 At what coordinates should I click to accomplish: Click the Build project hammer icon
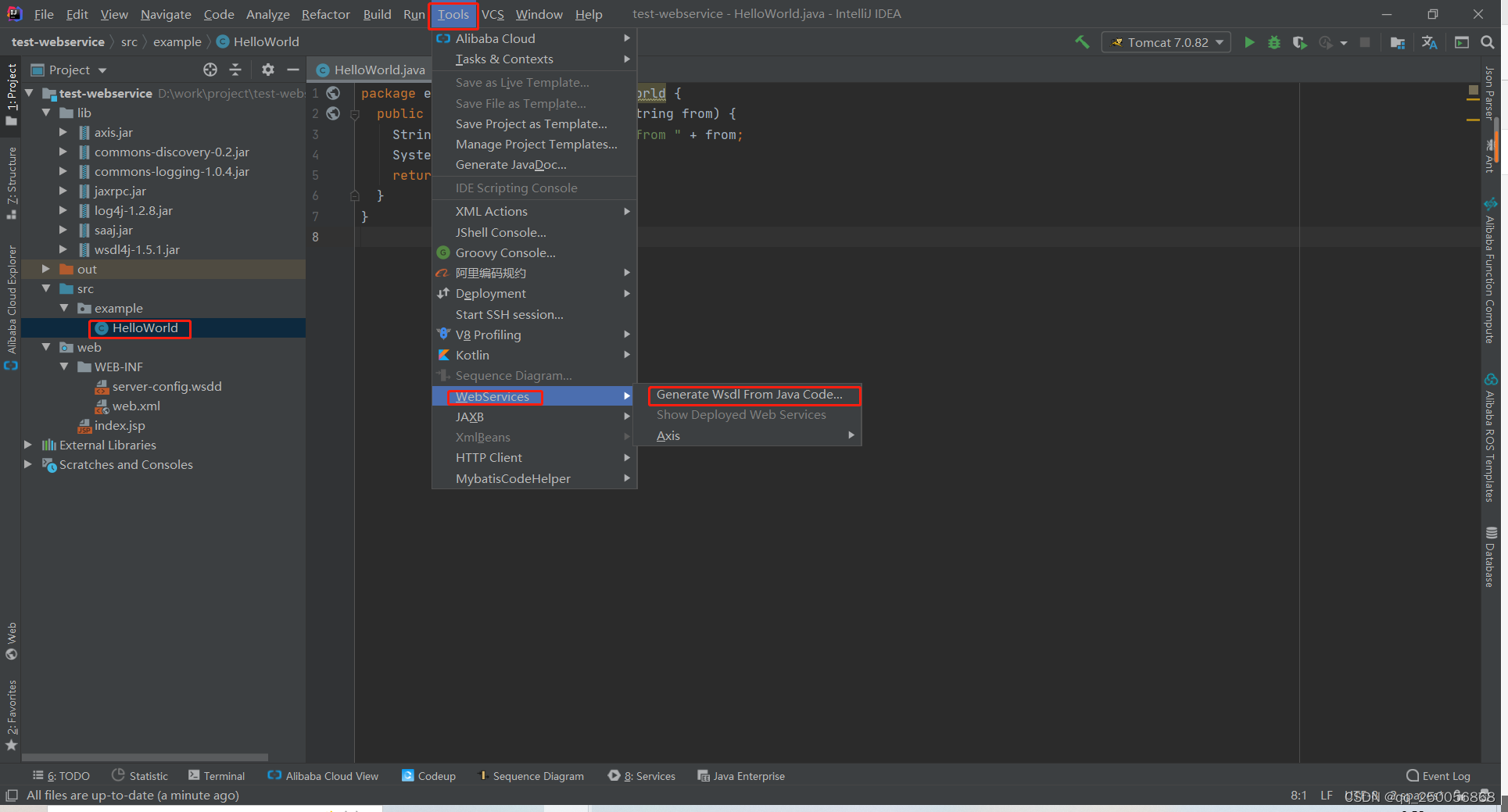tap(1082, 42)
